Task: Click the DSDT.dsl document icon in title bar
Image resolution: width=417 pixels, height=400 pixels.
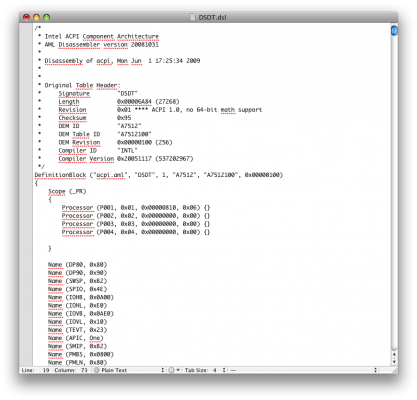Action: (192, 17)
